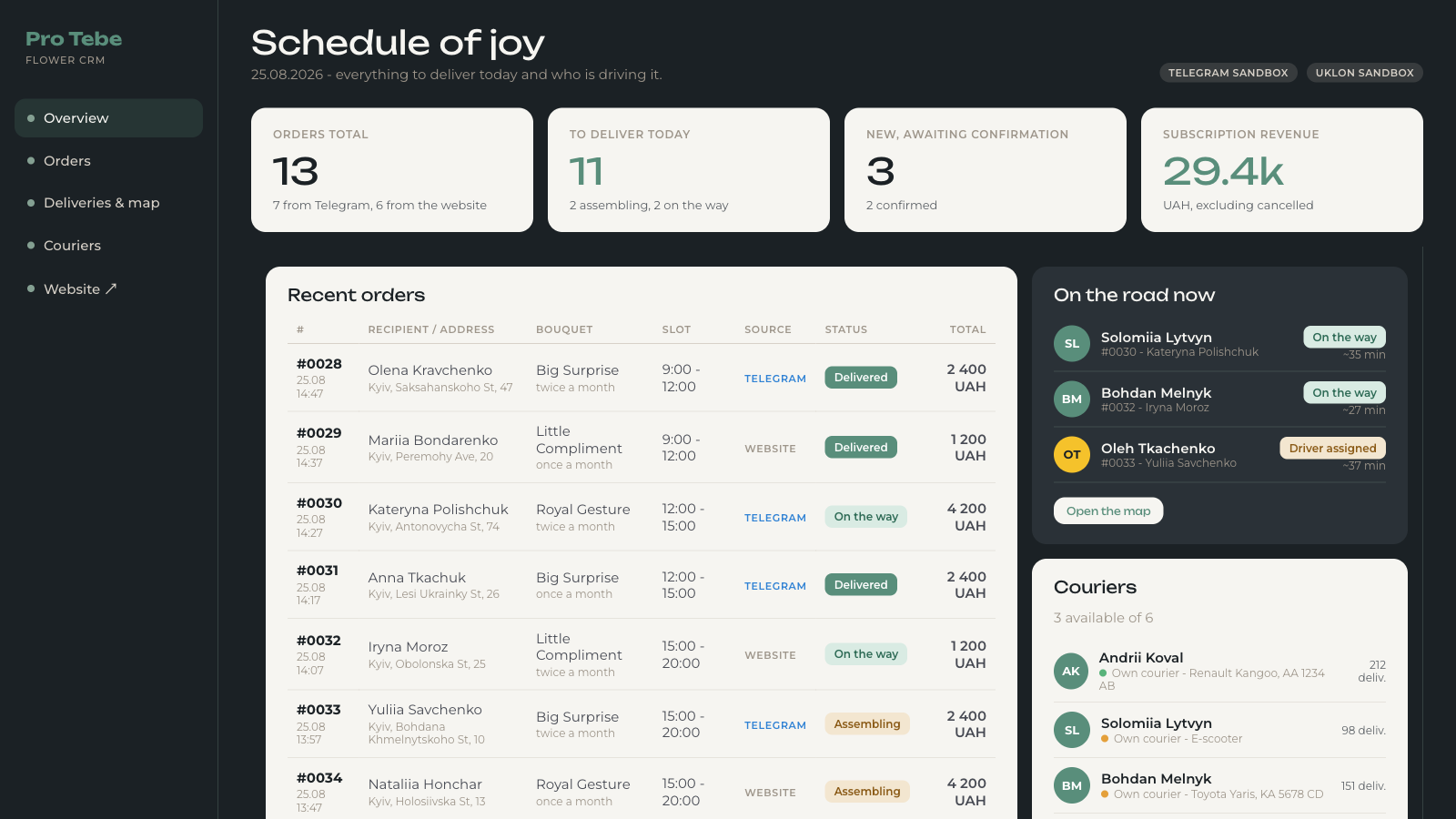This screenshot has height=819, width=1456.
Task: Click SL avatar beside Solomiia Lytvyn, E-scooter courier
Action: tap(1072, 730)
